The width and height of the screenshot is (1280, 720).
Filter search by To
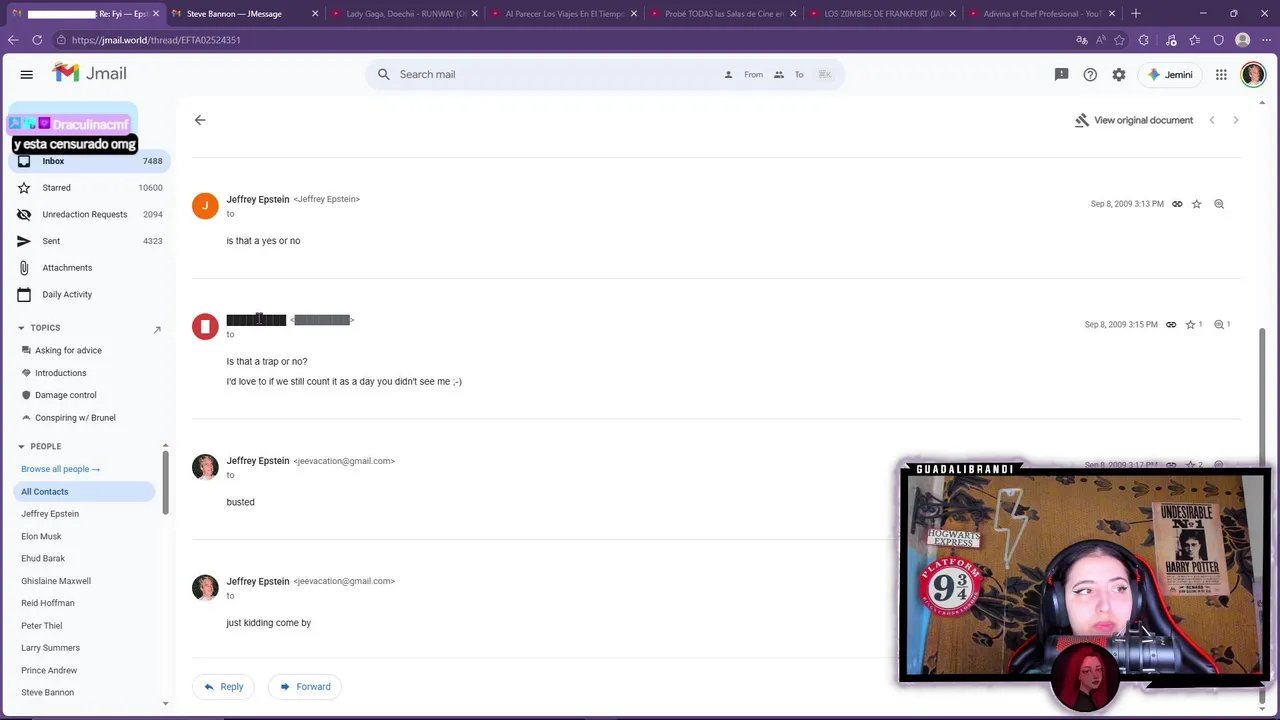point(789,74)
